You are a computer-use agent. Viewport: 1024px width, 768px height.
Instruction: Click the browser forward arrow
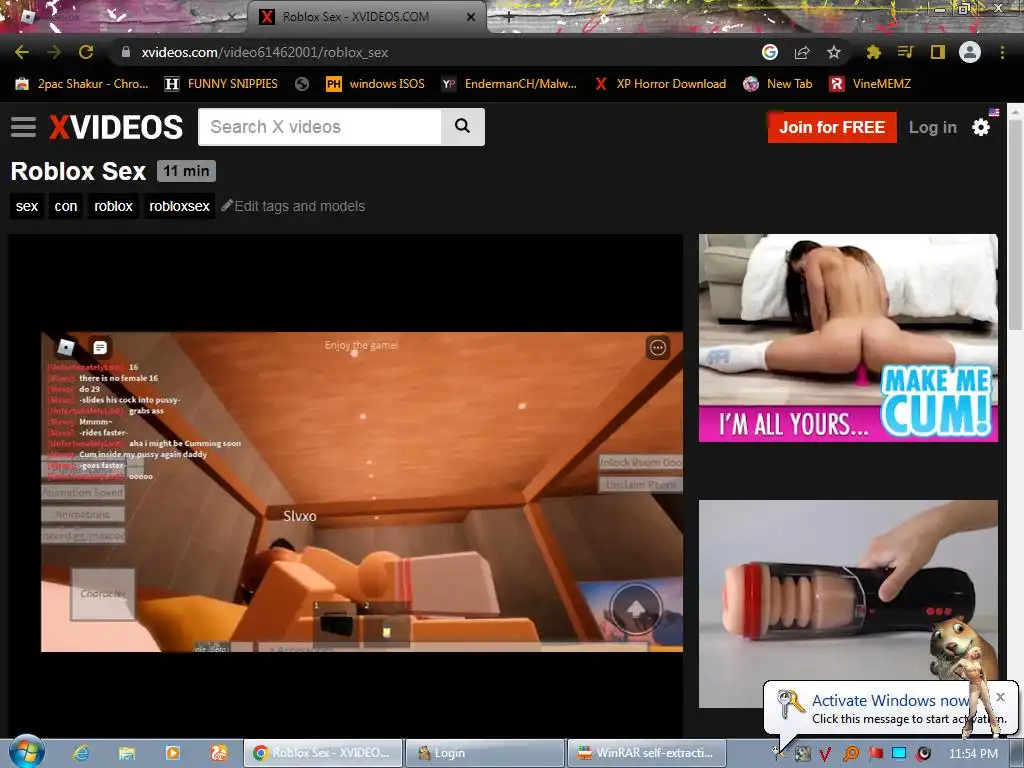[x=54, y=52]
